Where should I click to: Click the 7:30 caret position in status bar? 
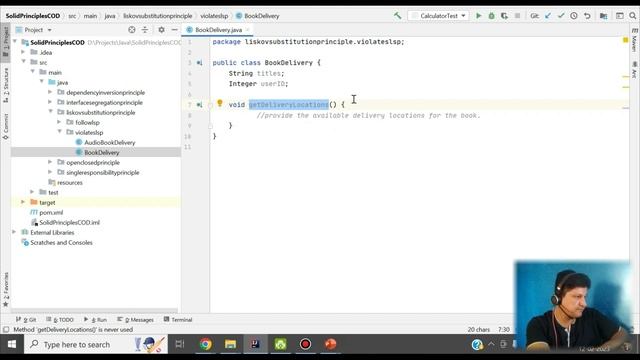(x=504, y=329)
